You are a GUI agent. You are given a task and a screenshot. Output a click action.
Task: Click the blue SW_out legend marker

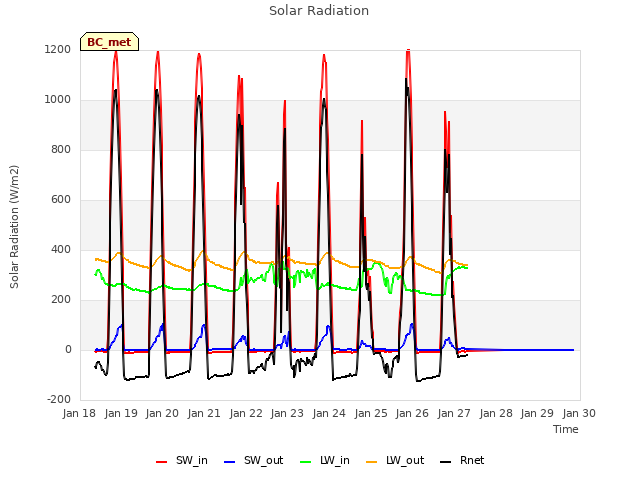[230, 462]
